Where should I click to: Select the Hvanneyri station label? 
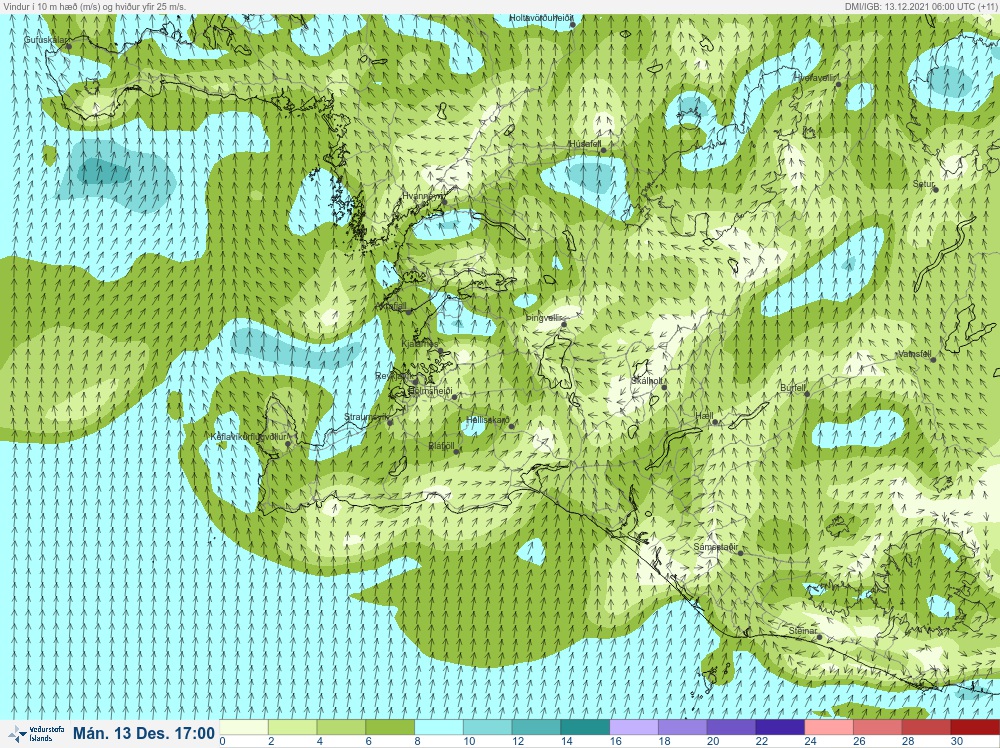pyautogui.click(x=422, y=196)
